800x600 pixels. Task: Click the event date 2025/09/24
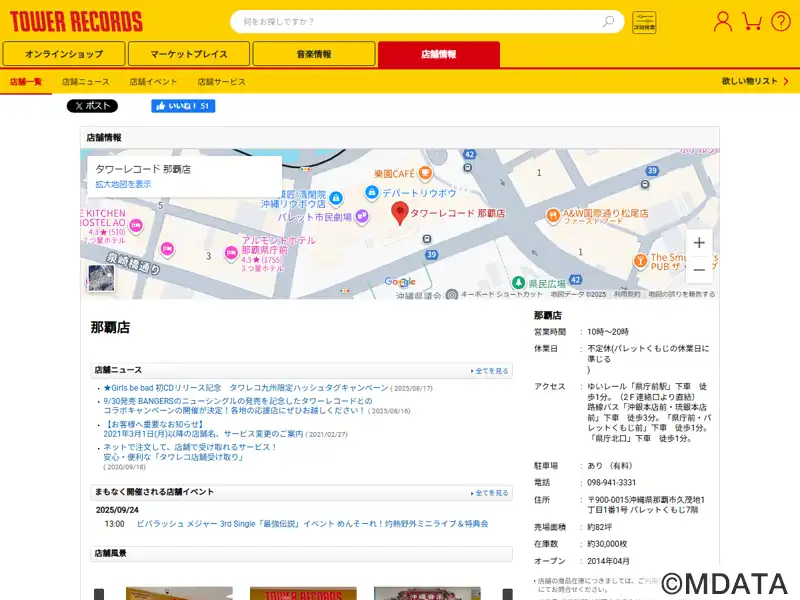[x=117, y=510]
